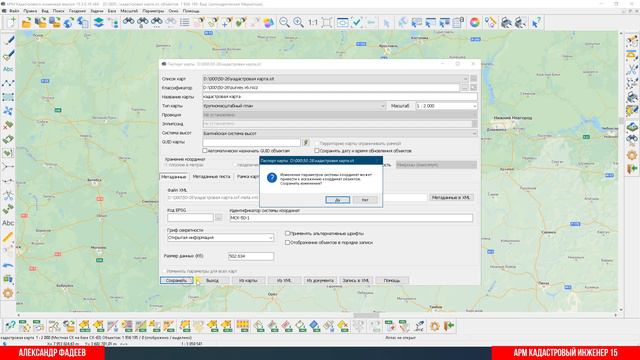Image resolution: width=640 pixels, height=360 pixels.
Task: Switch to the Метаданные листа tab
Action: coord(211,177)
